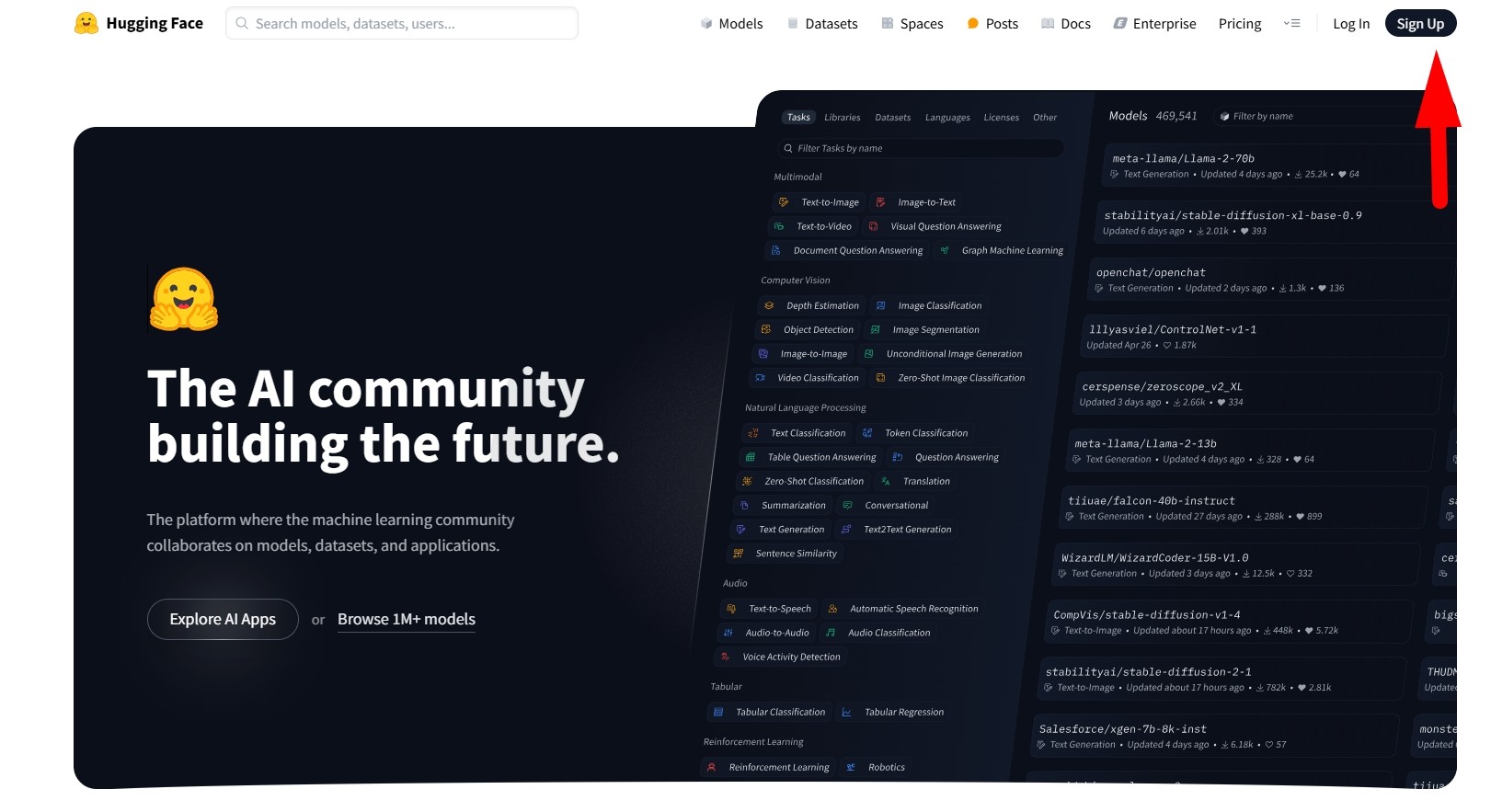Select the Automatic Speech Recognition task
This screenshot has width=1491, height=812.
tap(902, 609)
